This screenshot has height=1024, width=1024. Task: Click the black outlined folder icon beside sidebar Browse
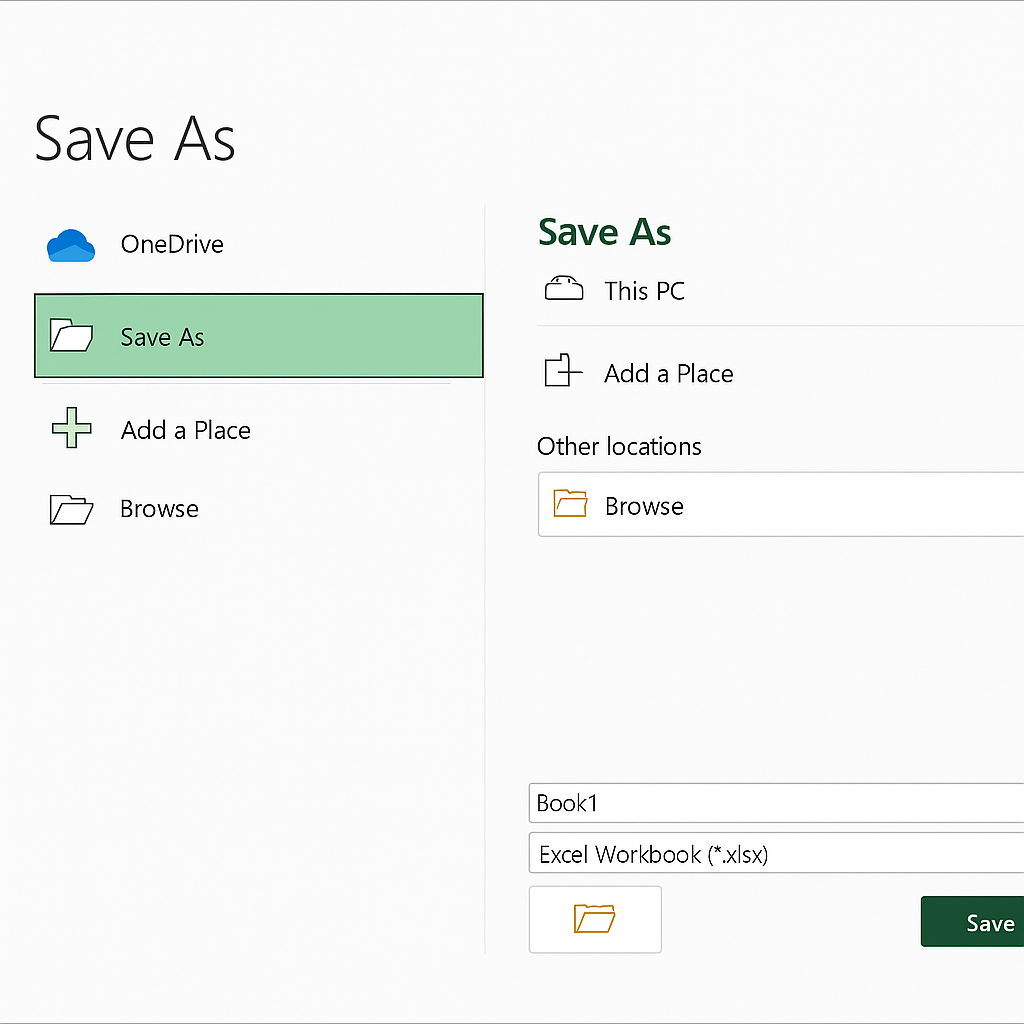(71, 509)
